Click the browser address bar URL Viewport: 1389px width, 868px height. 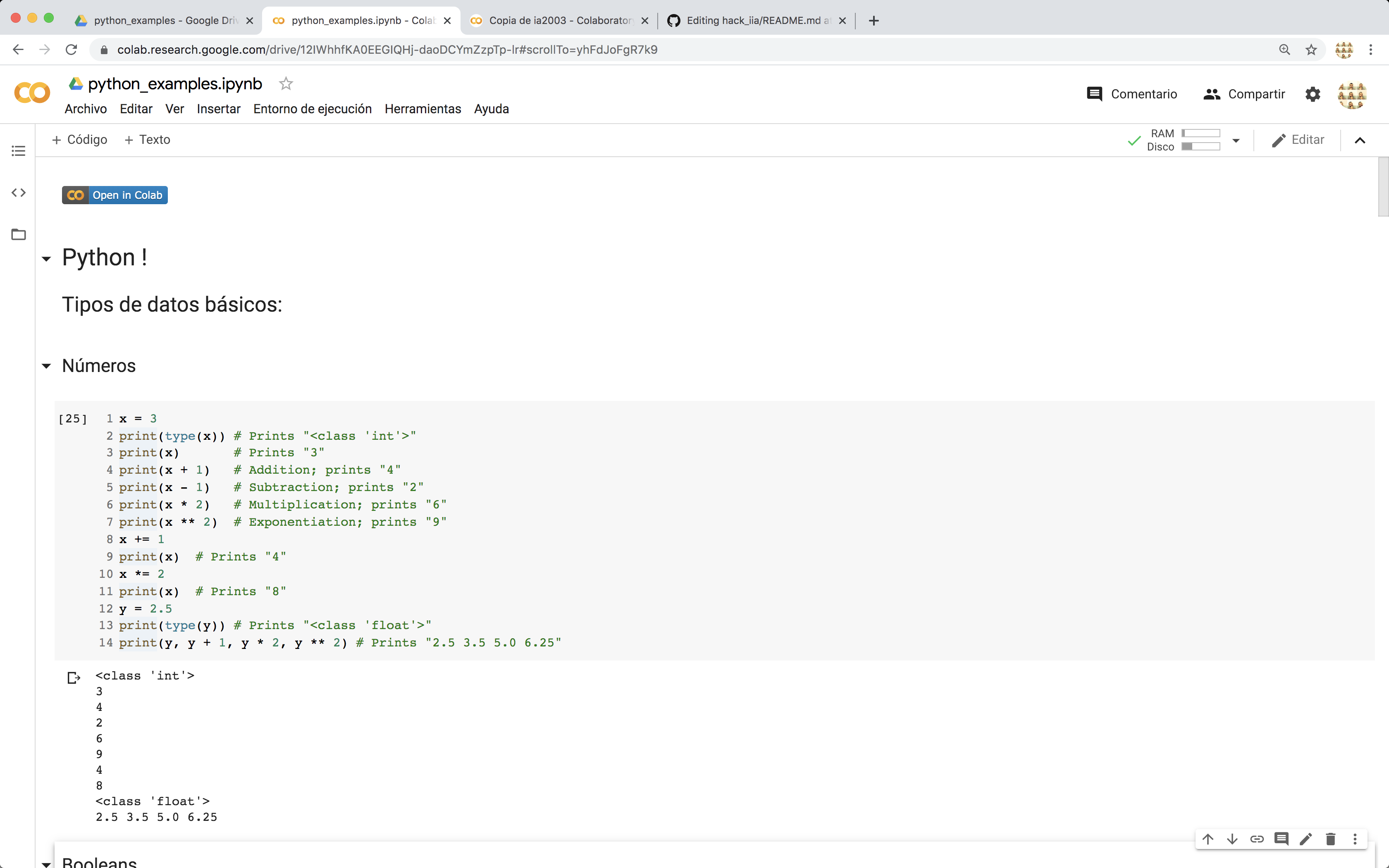point(387,50)
